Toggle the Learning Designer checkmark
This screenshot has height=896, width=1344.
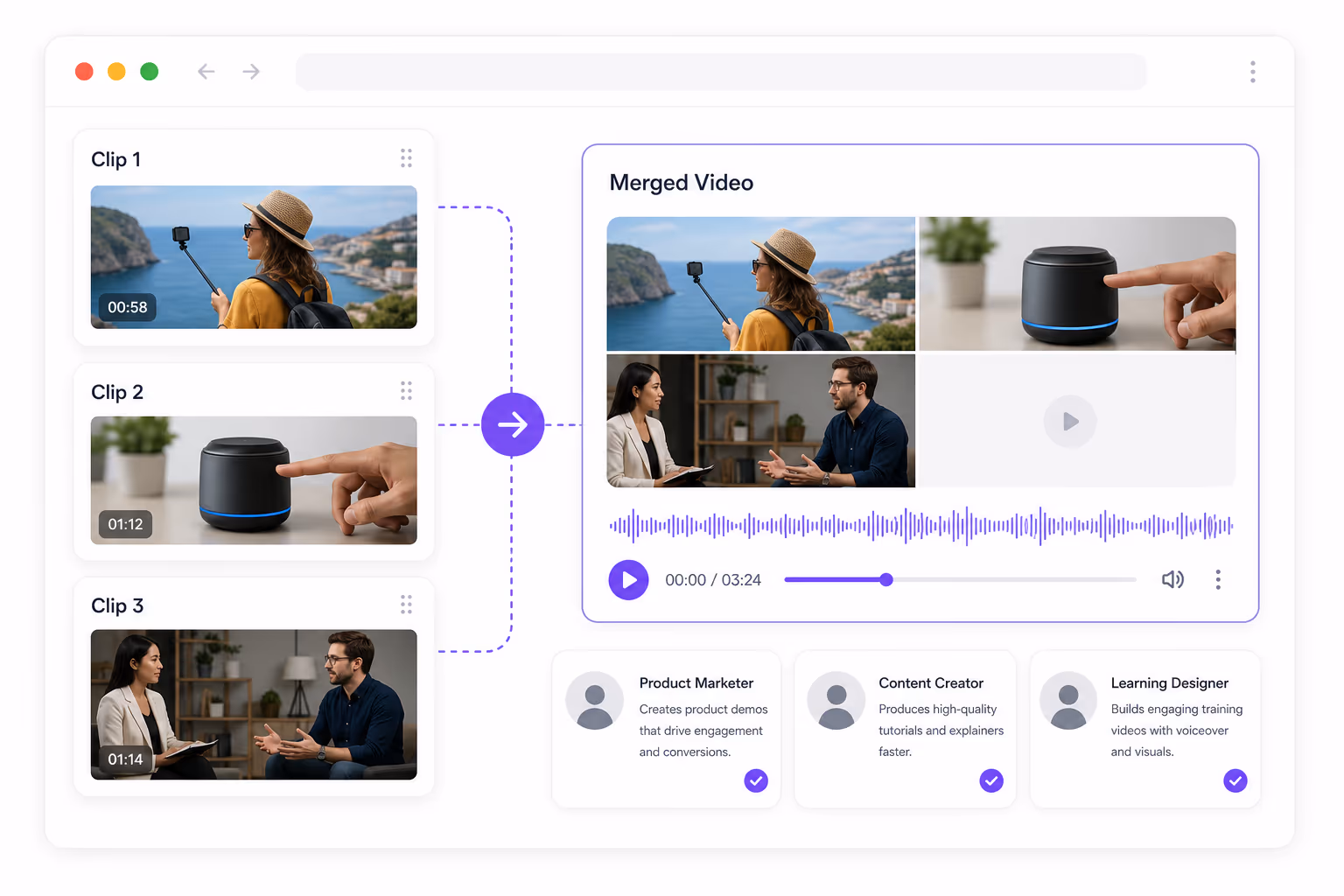point(1235,780)
